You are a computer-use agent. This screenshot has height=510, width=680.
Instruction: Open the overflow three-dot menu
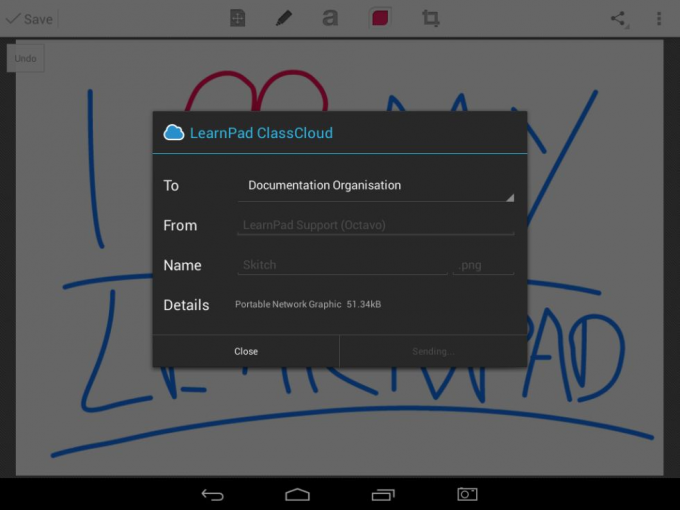click(x=659, y=19)
